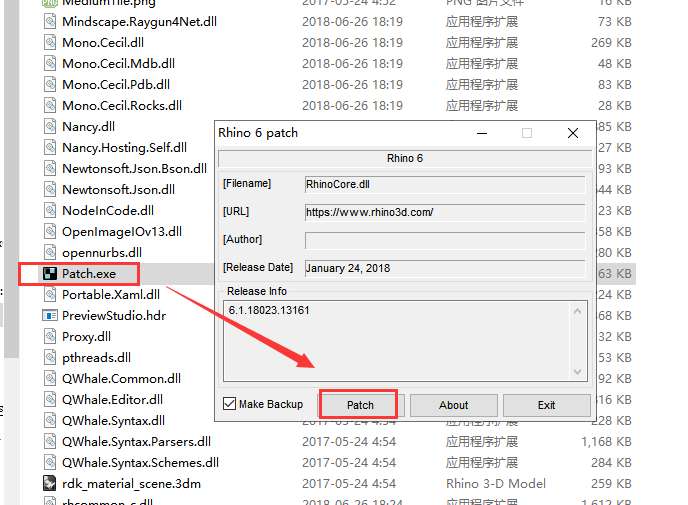688x505 pixels.
Task: Select the Nancy.dll file icon
Action: (x=49, y=126)
